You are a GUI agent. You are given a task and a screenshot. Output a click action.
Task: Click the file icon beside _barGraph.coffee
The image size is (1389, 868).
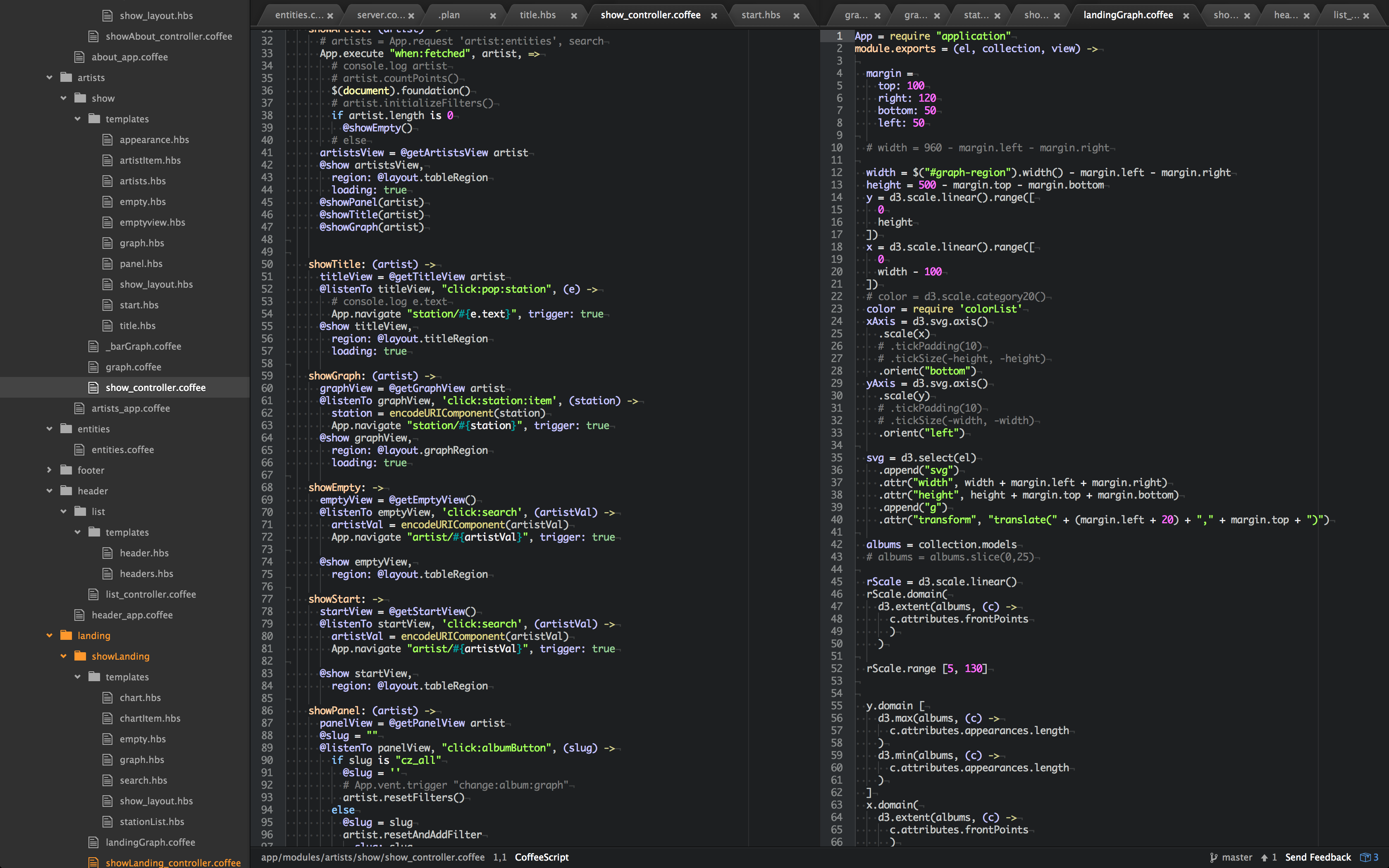93,346
